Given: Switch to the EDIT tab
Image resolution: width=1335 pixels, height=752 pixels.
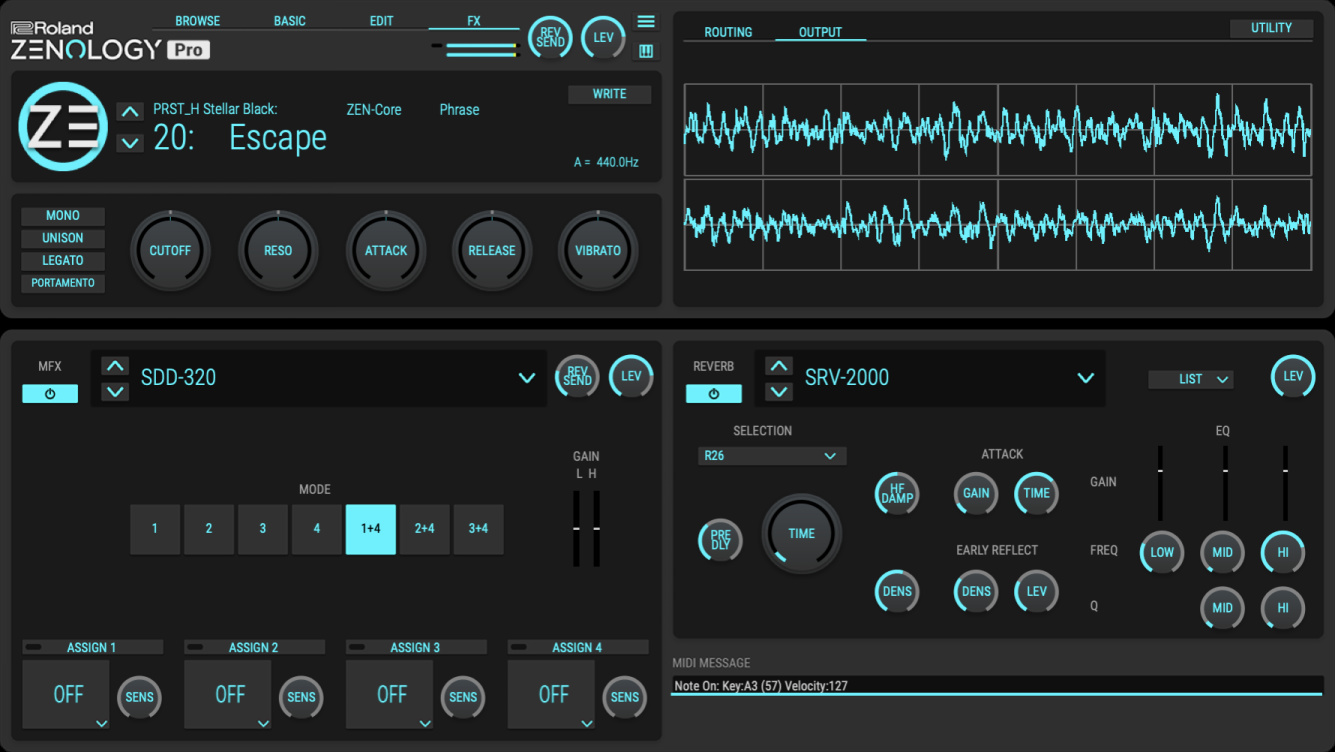Looking at the screenshot, I should tap(382, 21).
